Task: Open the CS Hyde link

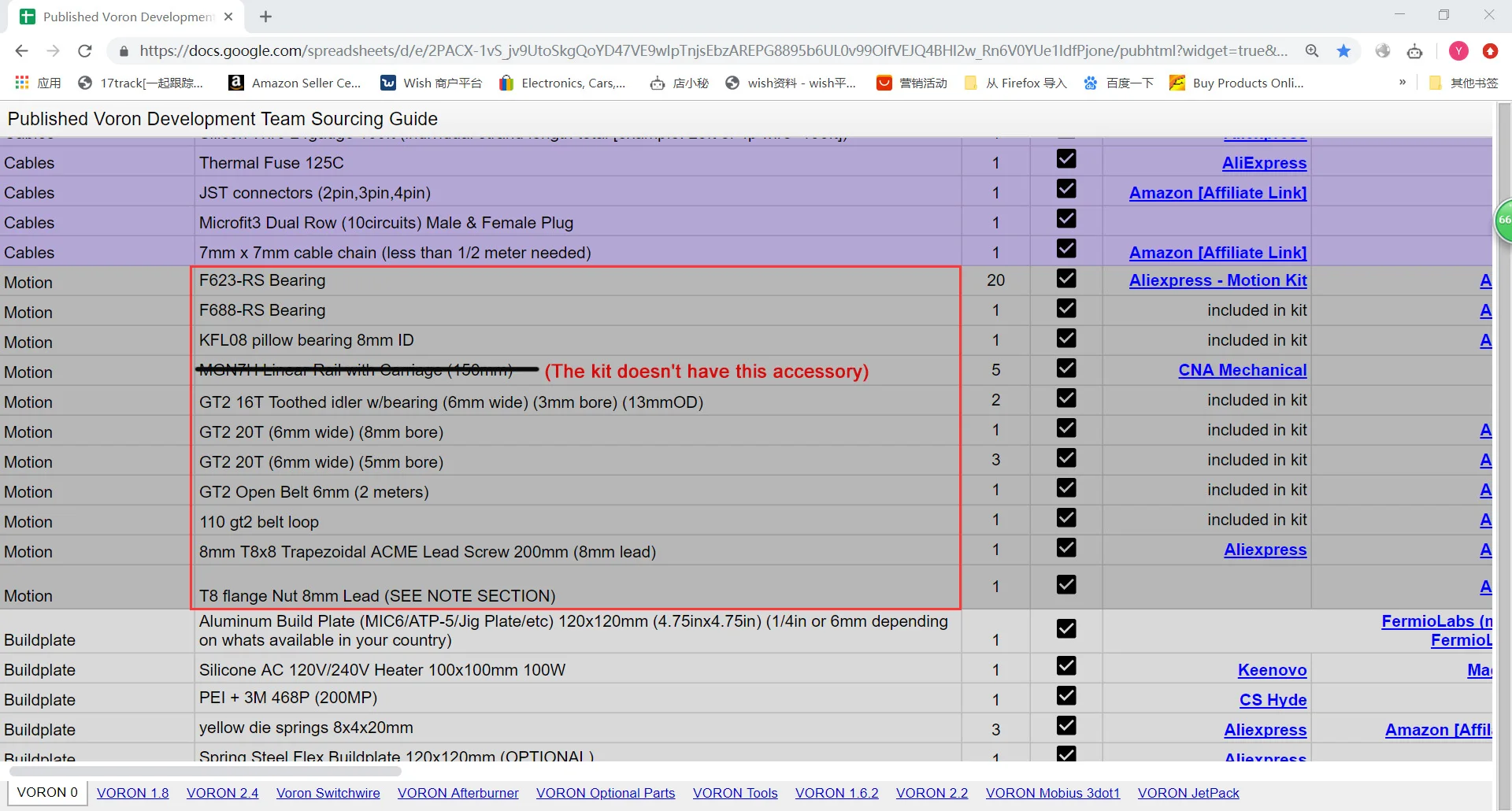Action: (1273, 700)
